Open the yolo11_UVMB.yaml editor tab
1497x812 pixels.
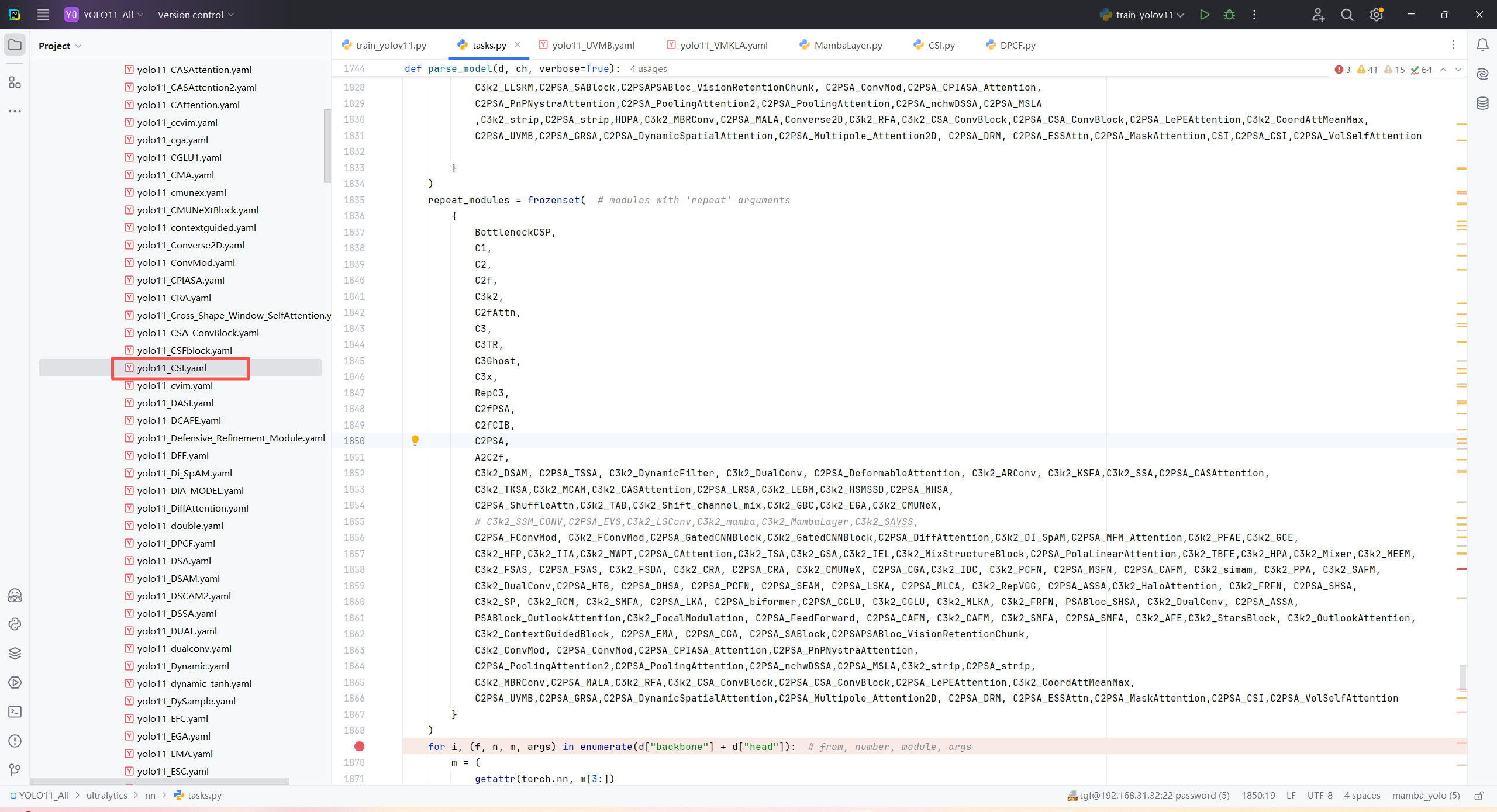[x=592, y=45]
